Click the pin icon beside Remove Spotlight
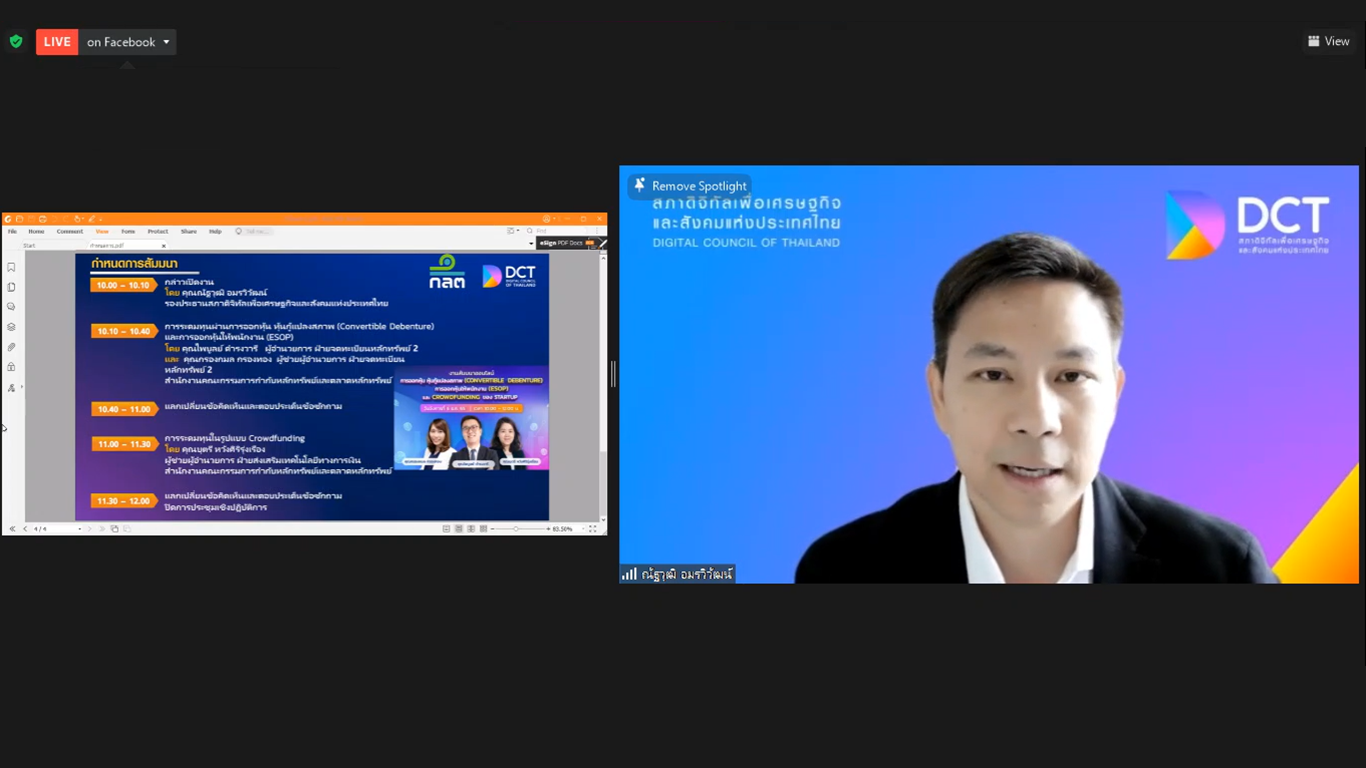The width and height of the screenshot is (1366, 768). click(x=639, y=185)
